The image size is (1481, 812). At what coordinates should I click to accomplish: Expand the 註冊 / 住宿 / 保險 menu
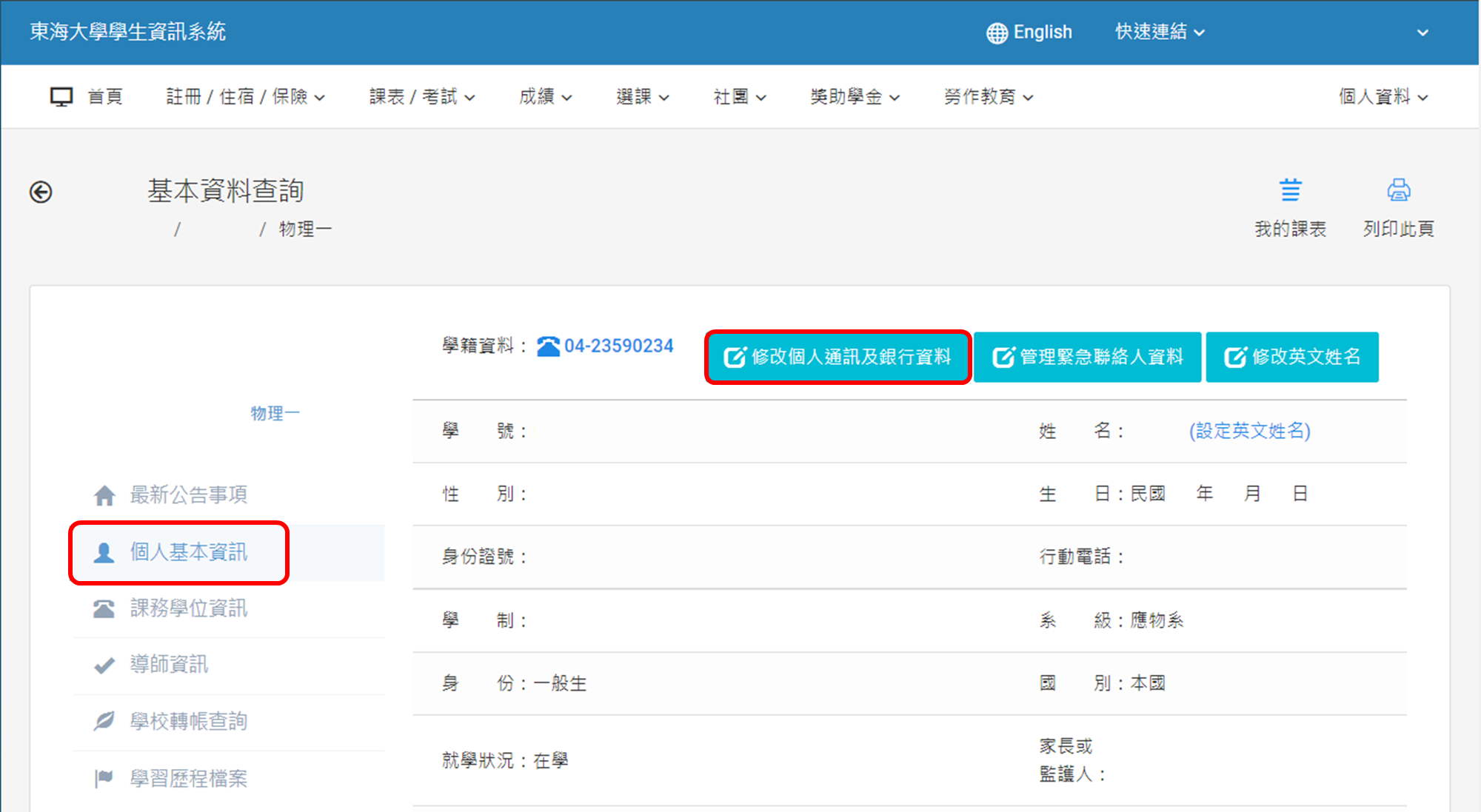245,97
